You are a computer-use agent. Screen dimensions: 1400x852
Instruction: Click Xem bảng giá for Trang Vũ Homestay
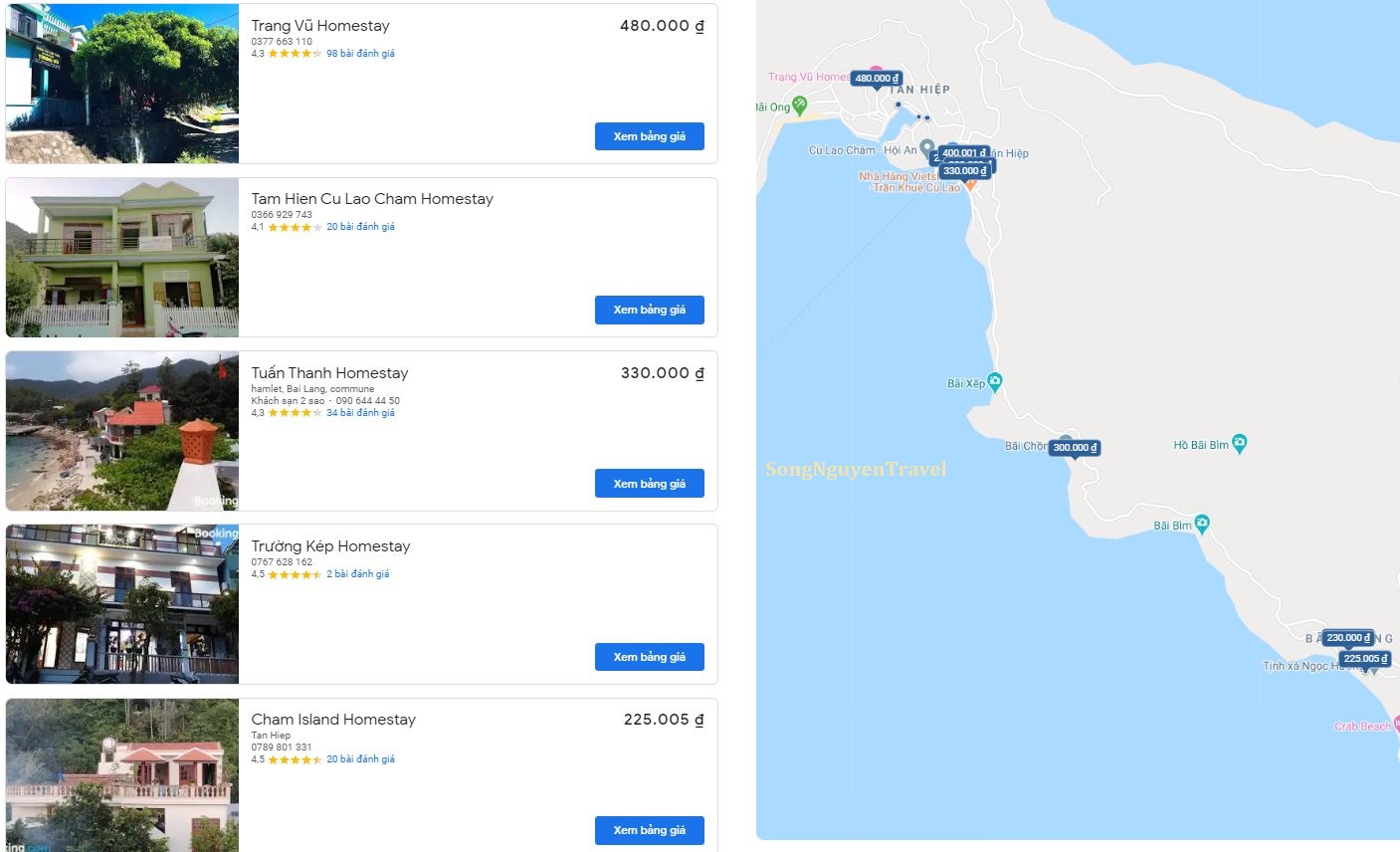point(649,136)
